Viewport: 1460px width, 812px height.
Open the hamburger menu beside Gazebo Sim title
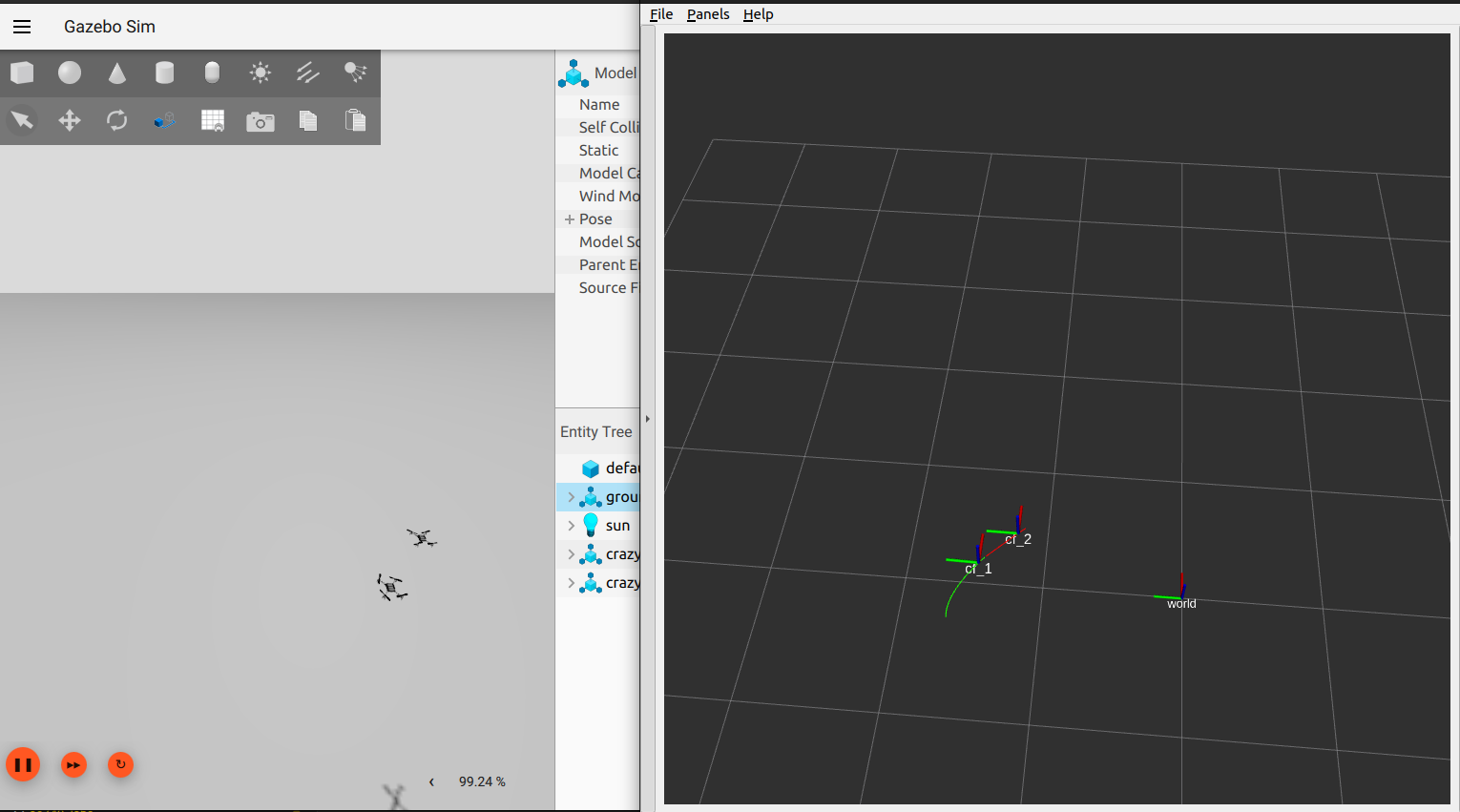[x=21, y=27]
